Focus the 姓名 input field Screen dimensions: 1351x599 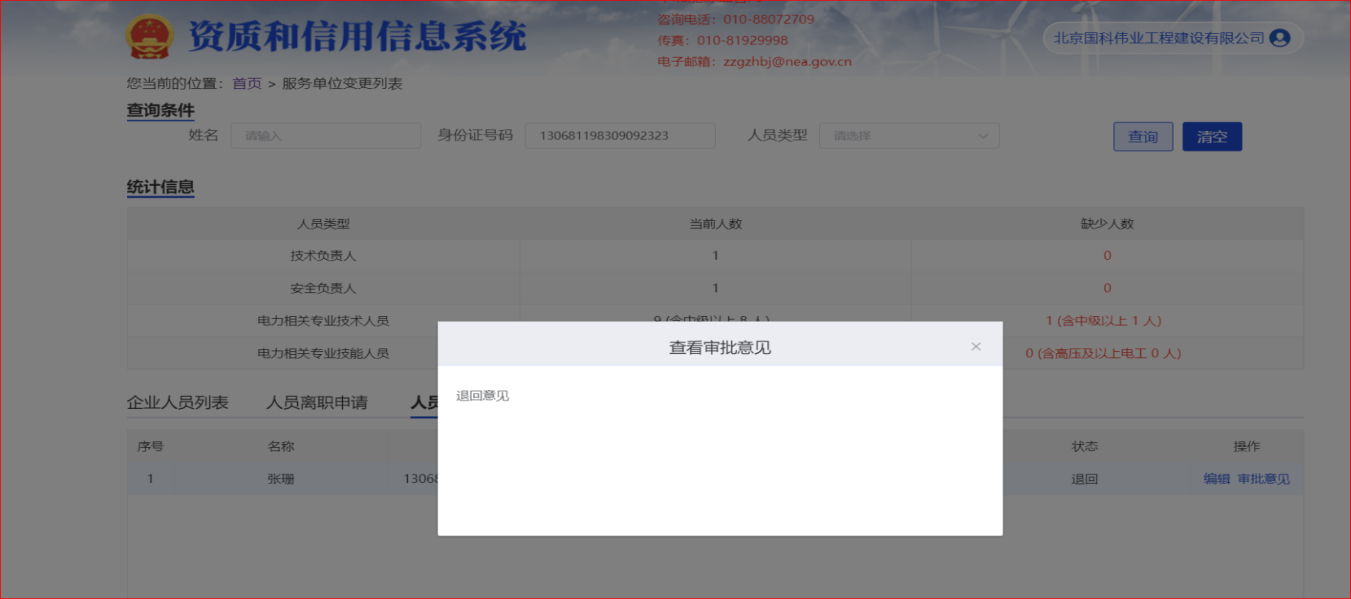point(325,136)
